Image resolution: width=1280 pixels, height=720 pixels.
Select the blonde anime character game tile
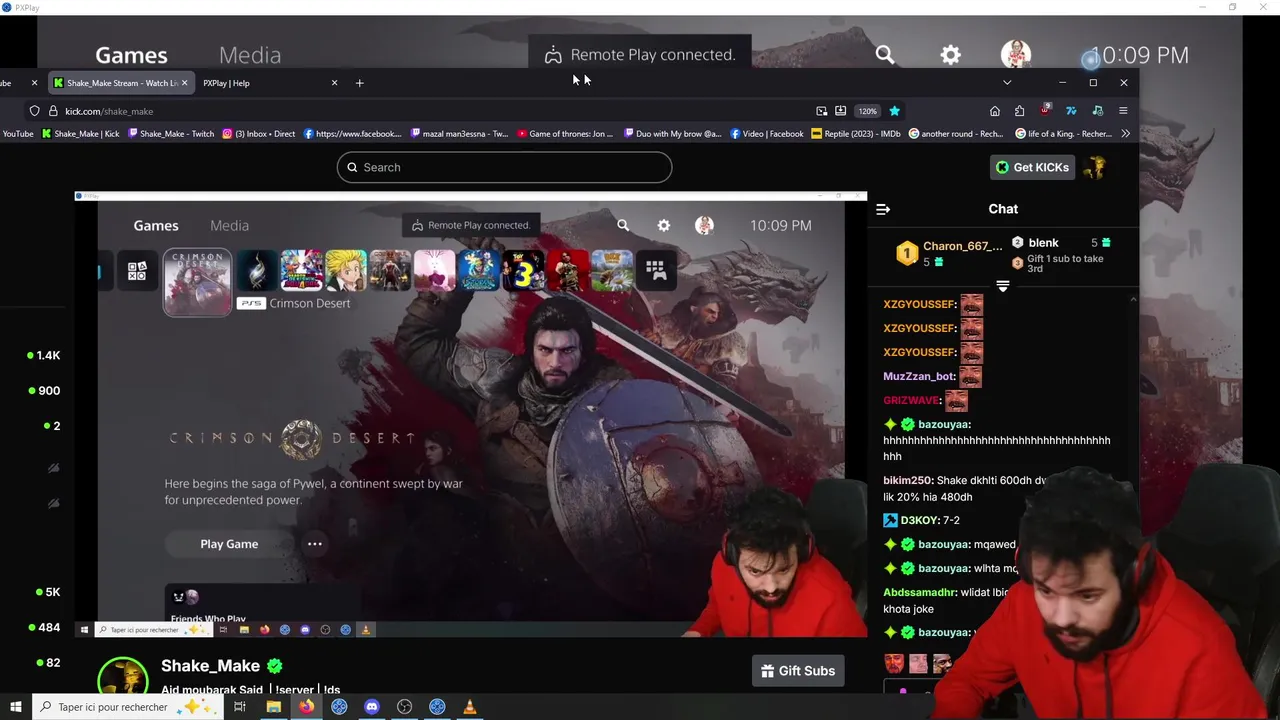tap(345, 270)
